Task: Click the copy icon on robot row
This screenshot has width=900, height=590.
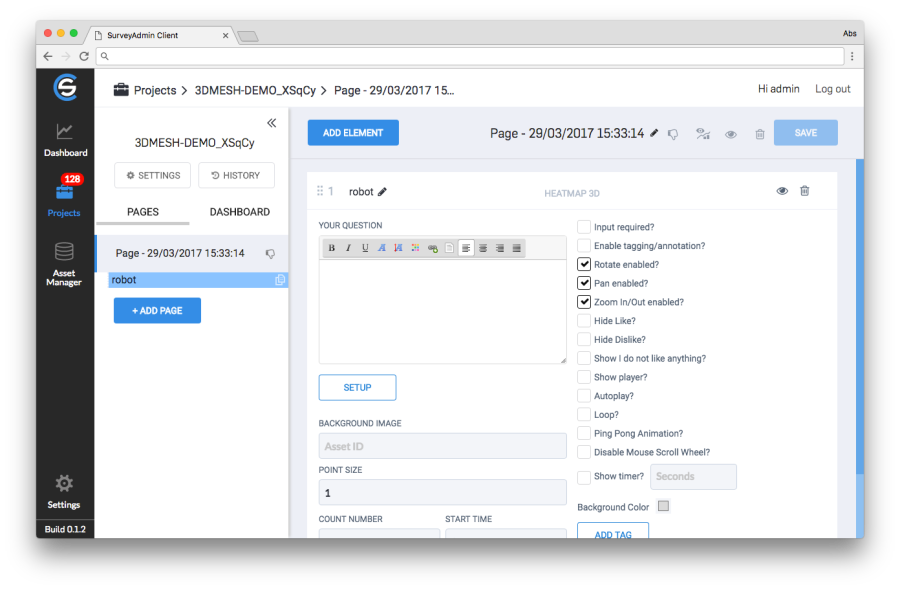Action: click(280, 280)
